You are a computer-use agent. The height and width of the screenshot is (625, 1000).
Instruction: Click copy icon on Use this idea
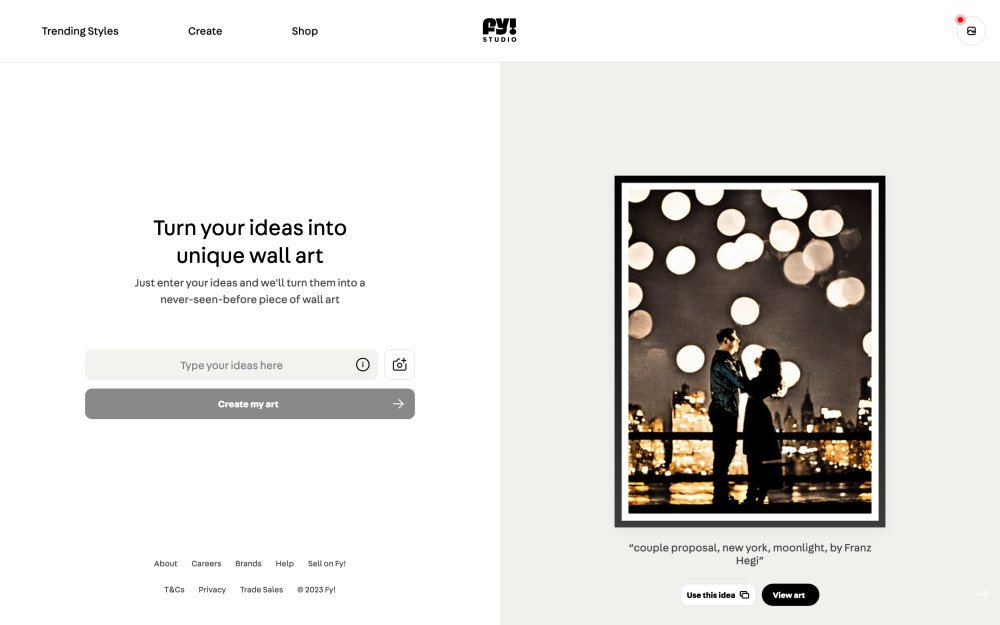[744, 595]
